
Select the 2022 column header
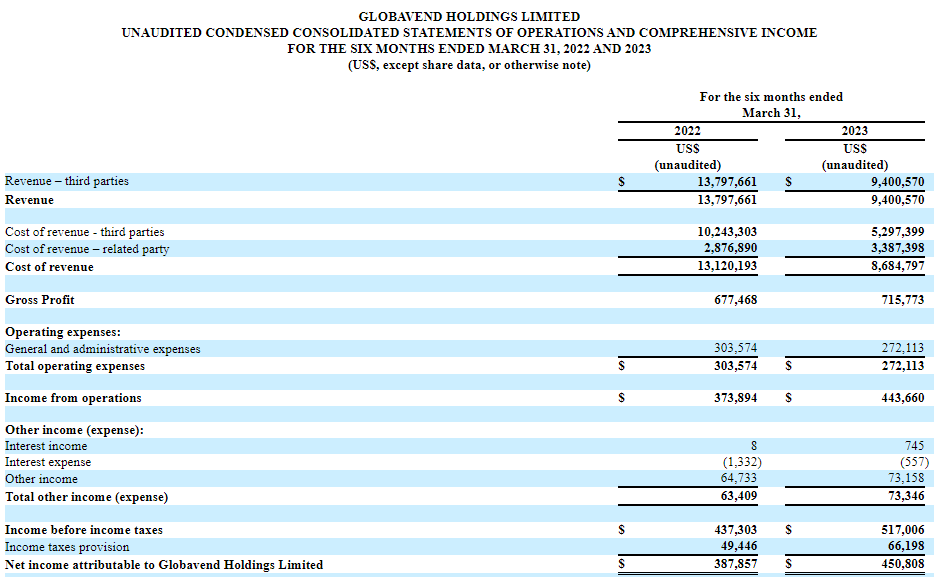coord(687,131)
